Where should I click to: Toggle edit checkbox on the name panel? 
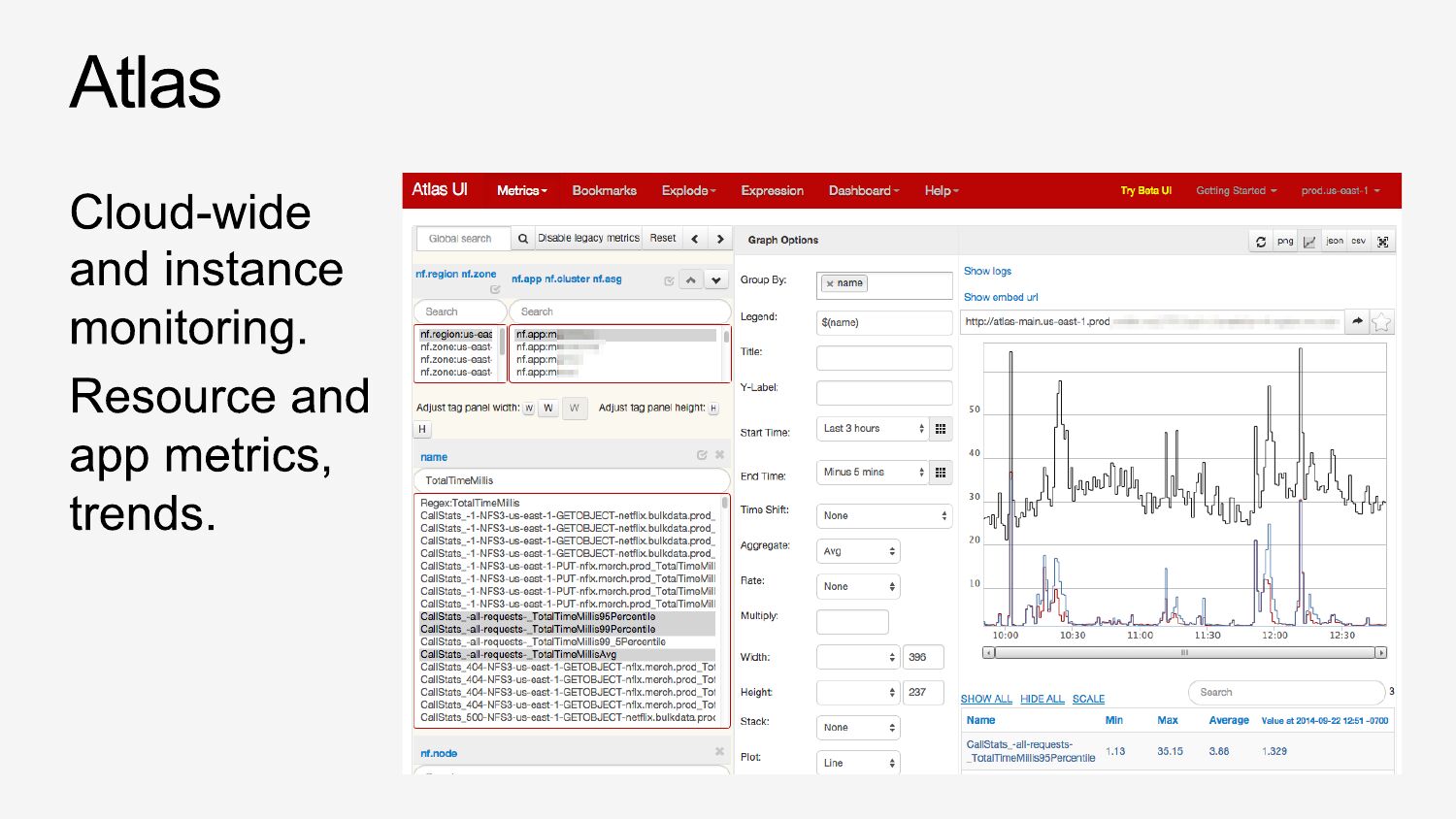pos(701,455)
